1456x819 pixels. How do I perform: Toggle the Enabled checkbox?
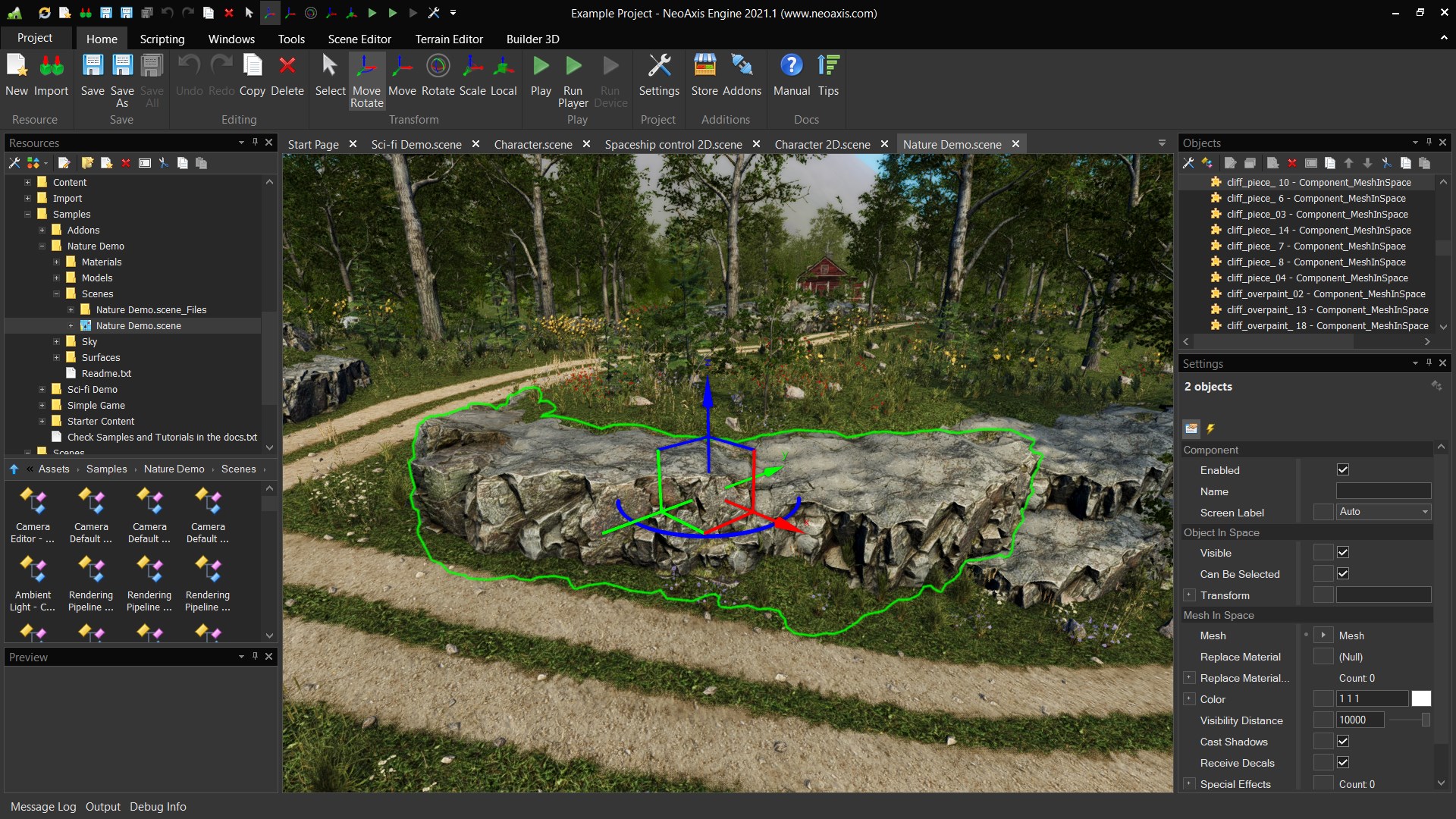point(1343,470)
